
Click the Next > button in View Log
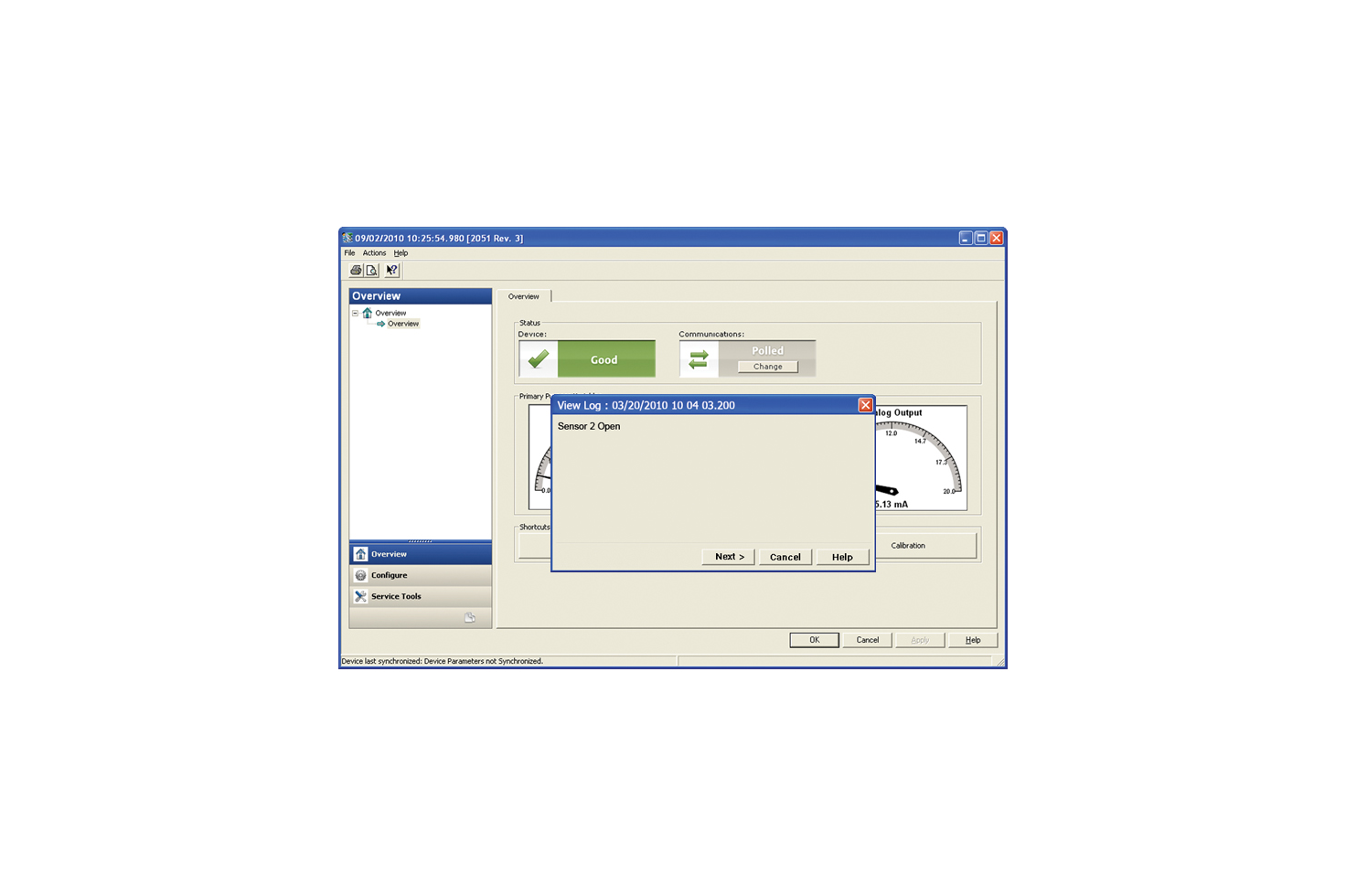click(x=729, y=557)
